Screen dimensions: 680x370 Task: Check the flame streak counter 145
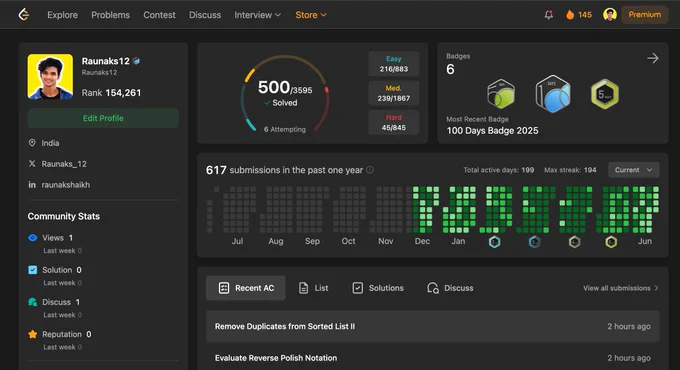[x=579, y=15]
